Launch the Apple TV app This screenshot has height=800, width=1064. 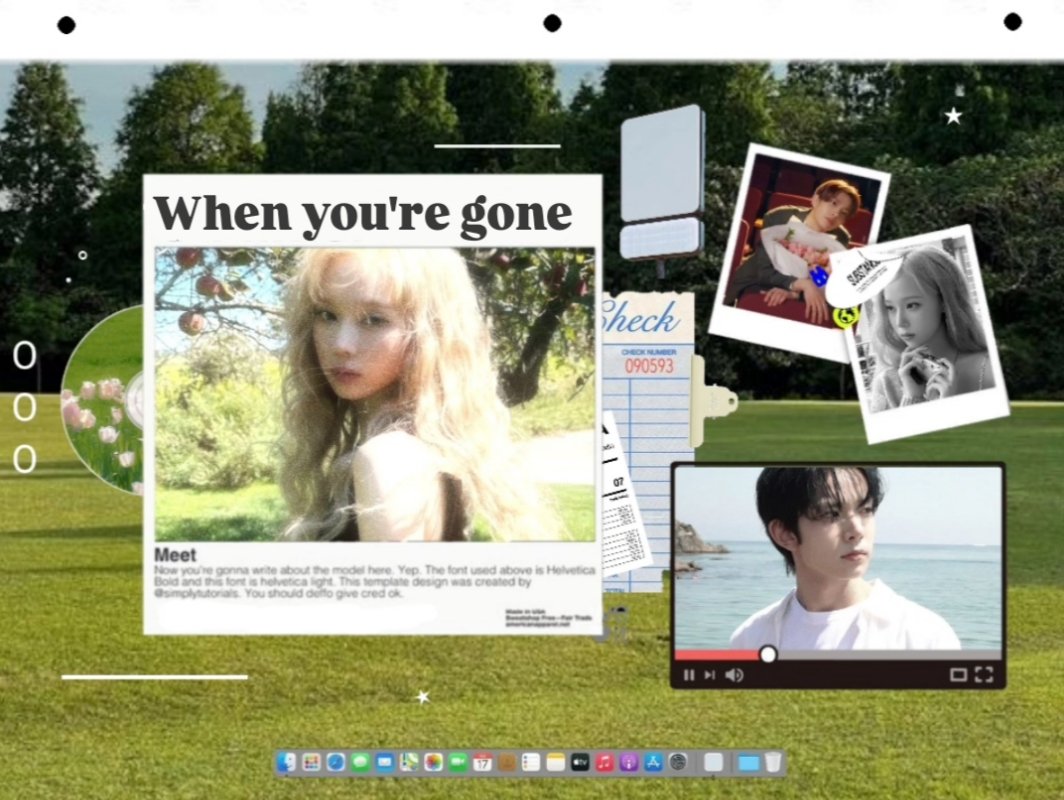[580, 762]
